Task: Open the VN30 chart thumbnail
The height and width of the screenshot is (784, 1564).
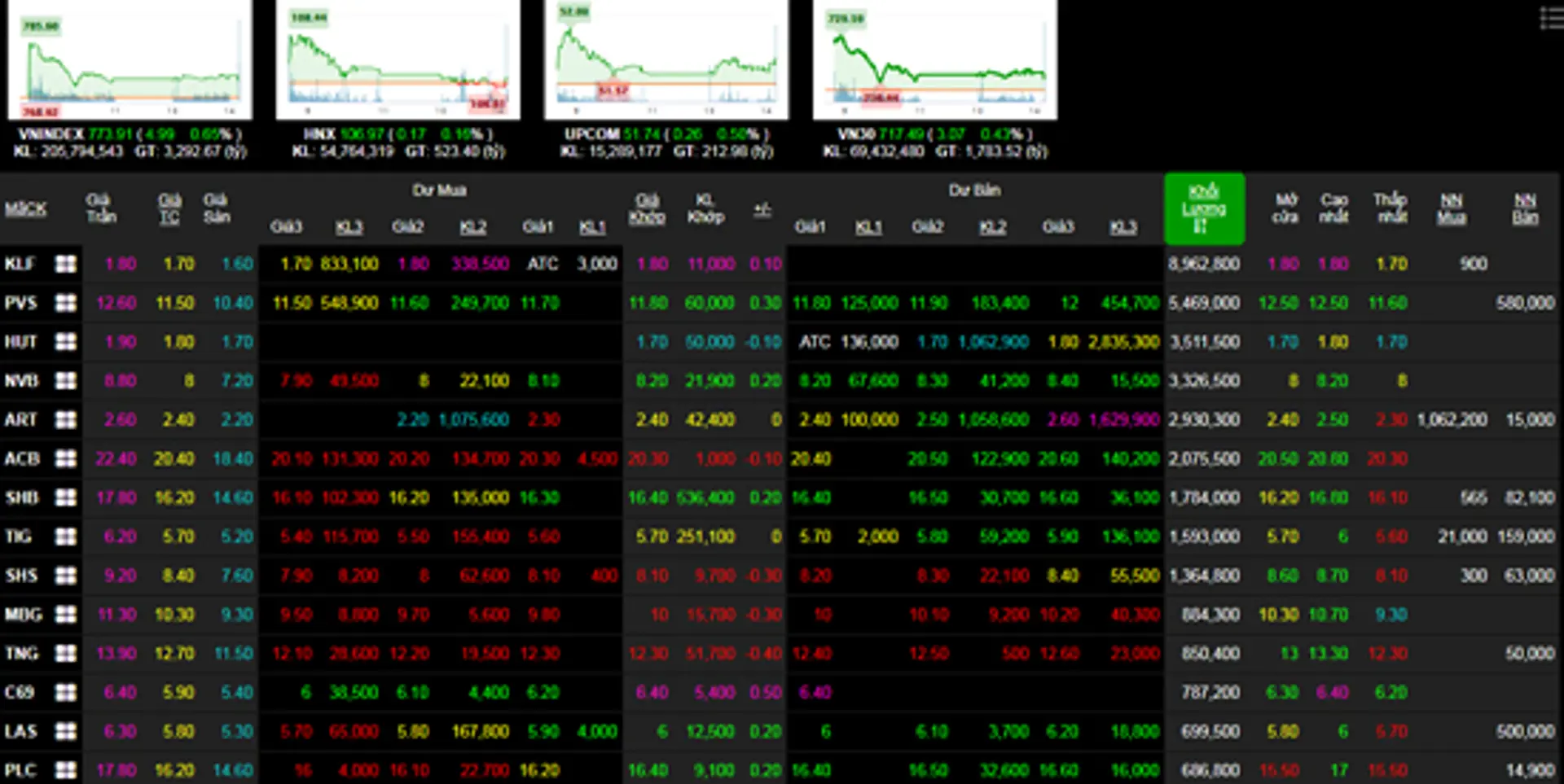Action: pos(935,59)
